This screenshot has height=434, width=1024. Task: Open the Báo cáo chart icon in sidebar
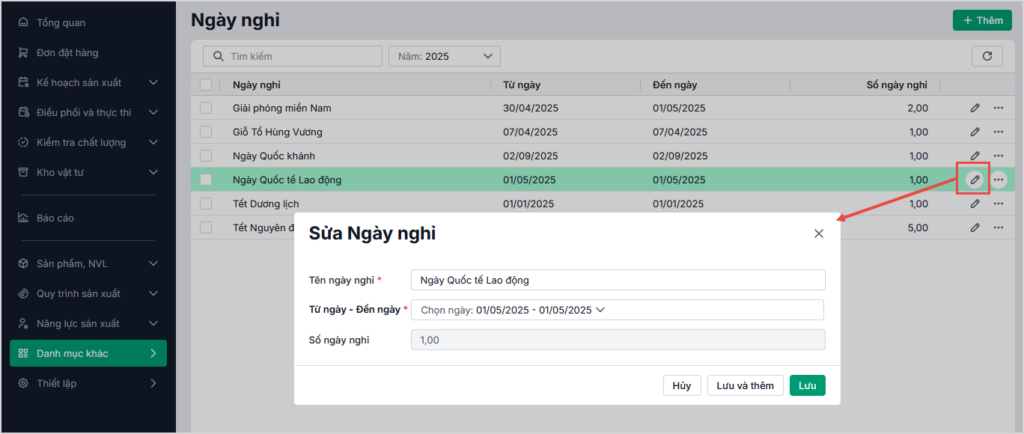23,218
